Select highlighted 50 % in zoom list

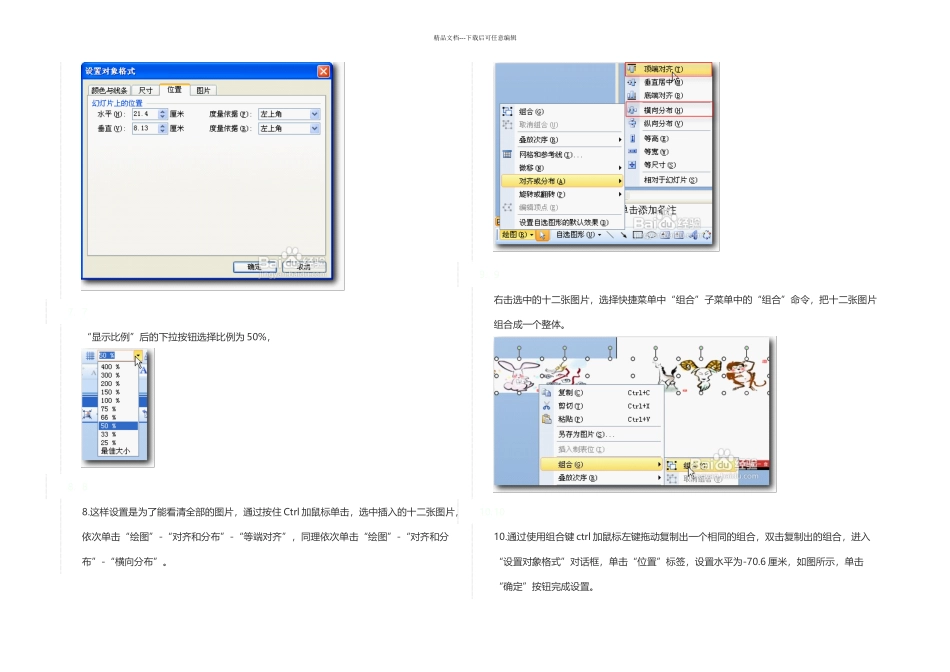click(118, 426)
